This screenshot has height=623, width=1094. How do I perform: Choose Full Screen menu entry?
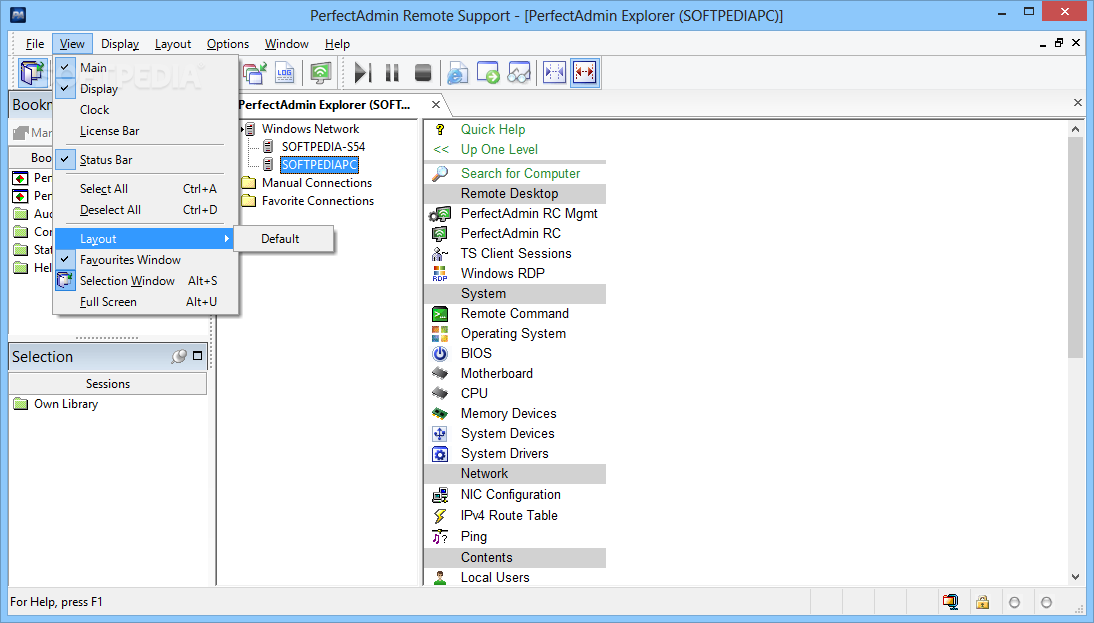[x=145, y=301]
